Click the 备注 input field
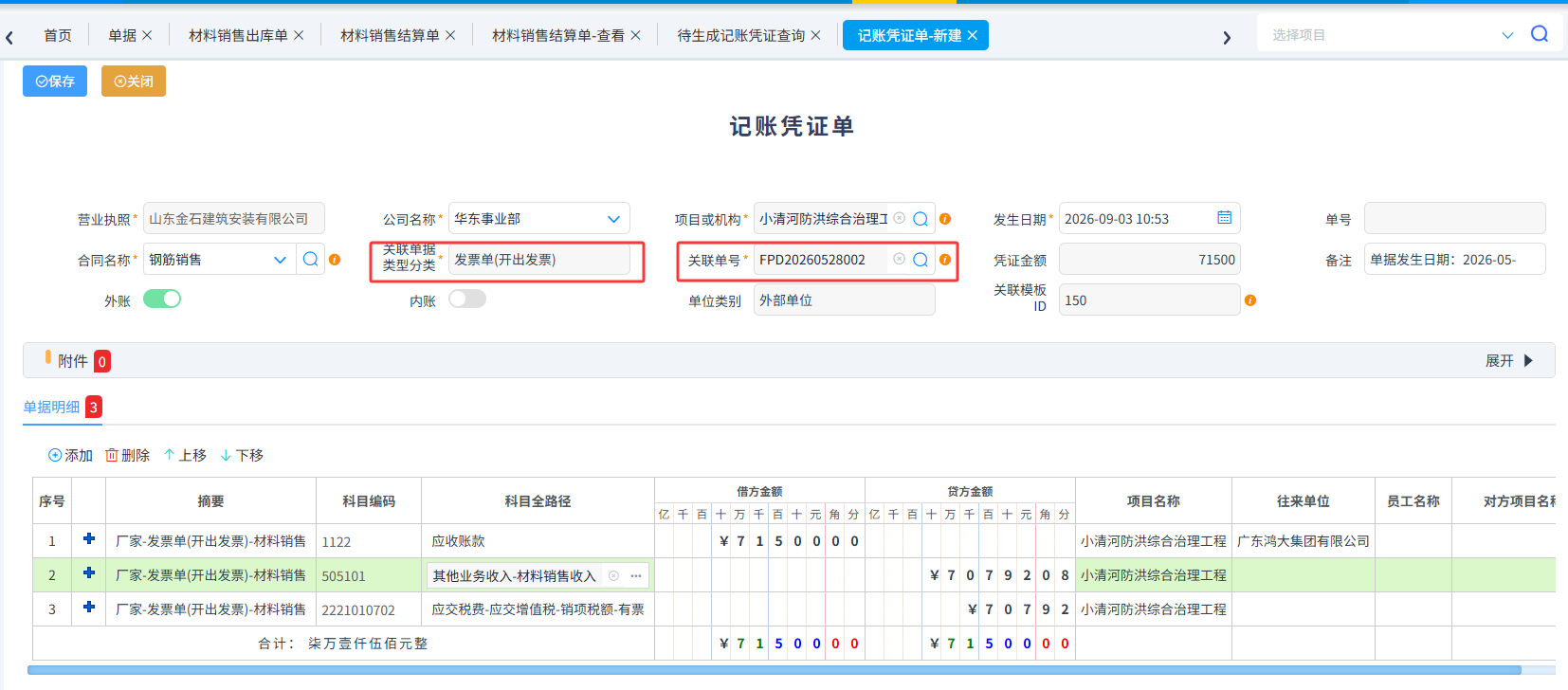The height and width of the screenshot is (690, 1568). click(x=1454, y=260)
